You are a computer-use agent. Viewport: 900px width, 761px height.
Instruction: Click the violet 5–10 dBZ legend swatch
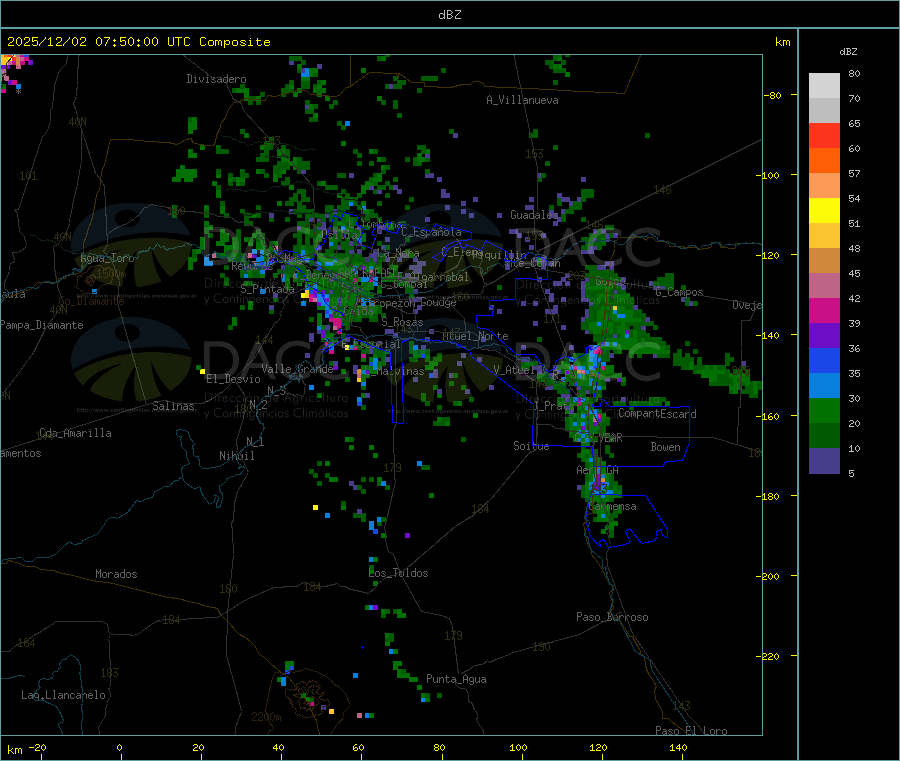point(824,461)
